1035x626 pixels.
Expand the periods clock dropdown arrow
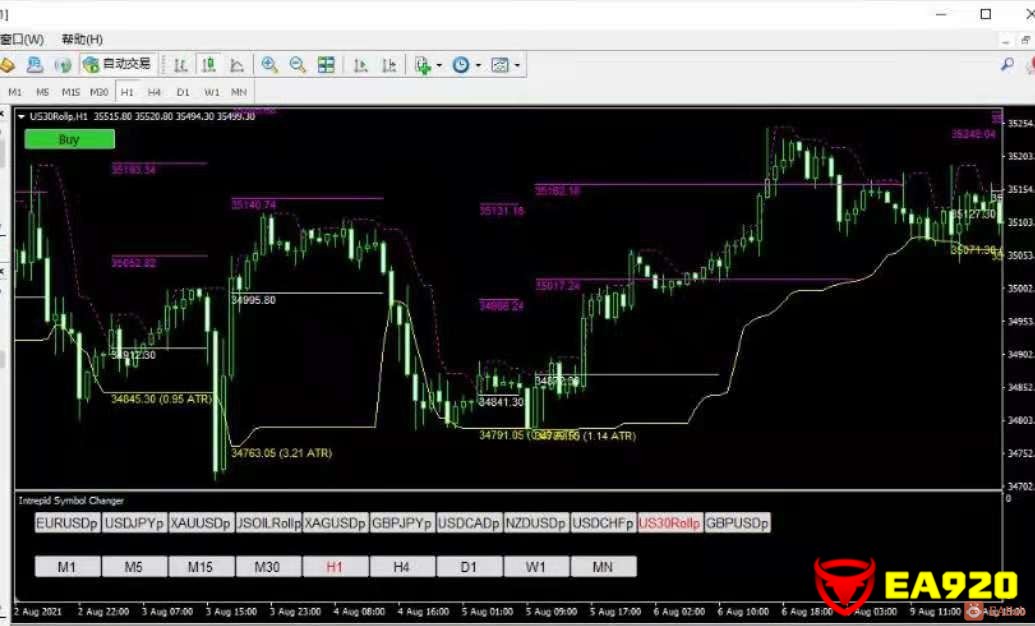[x=478, y=66]
